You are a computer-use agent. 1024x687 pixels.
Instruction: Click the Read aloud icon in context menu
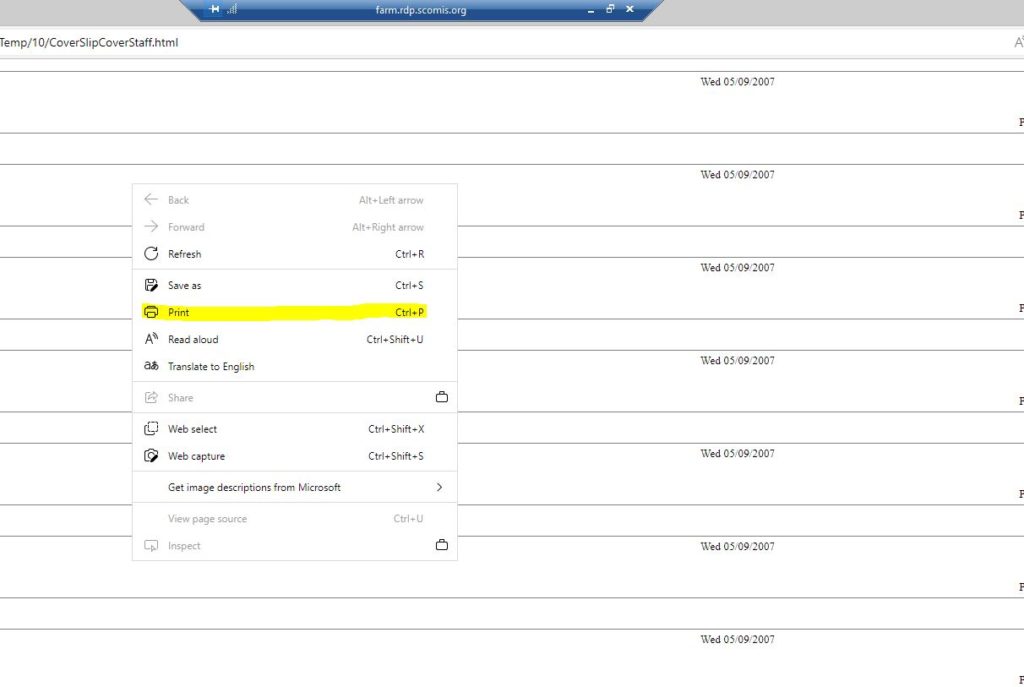coord(151,339)
